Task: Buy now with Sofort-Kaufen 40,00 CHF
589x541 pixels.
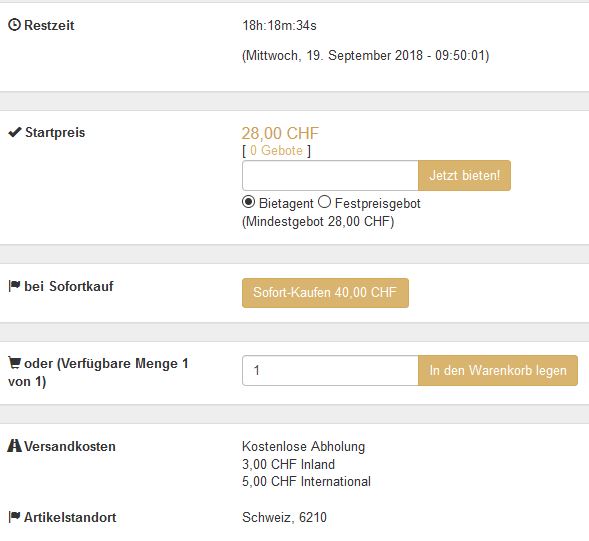Action: pyautogui.click(x=325, y=293)
